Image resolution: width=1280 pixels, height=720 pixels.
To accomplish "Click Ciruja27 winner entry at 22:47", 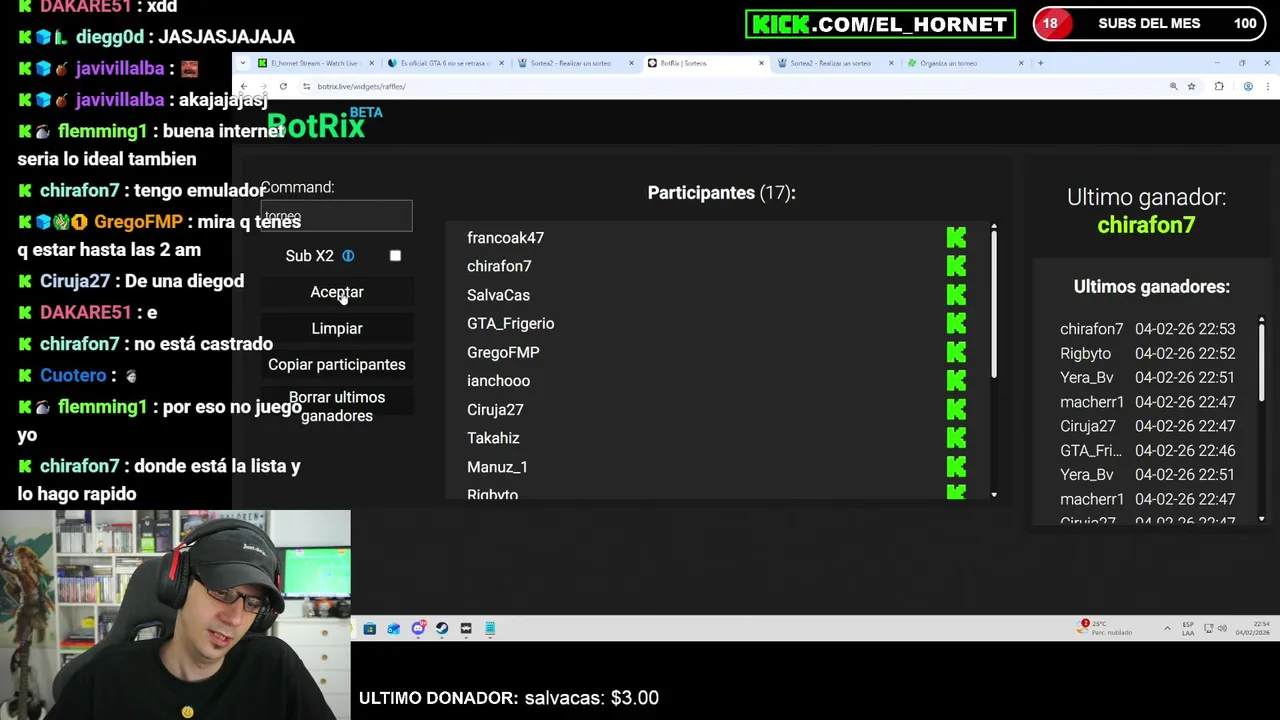I will (1147, 426).
